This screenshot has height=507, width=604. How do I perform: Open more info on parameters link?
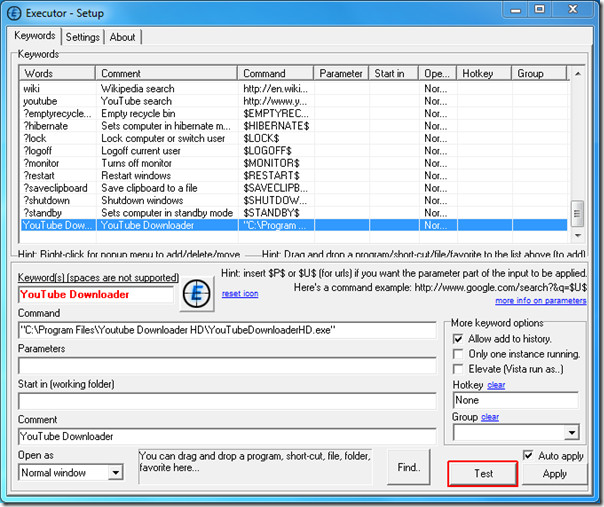click(540, 300)
